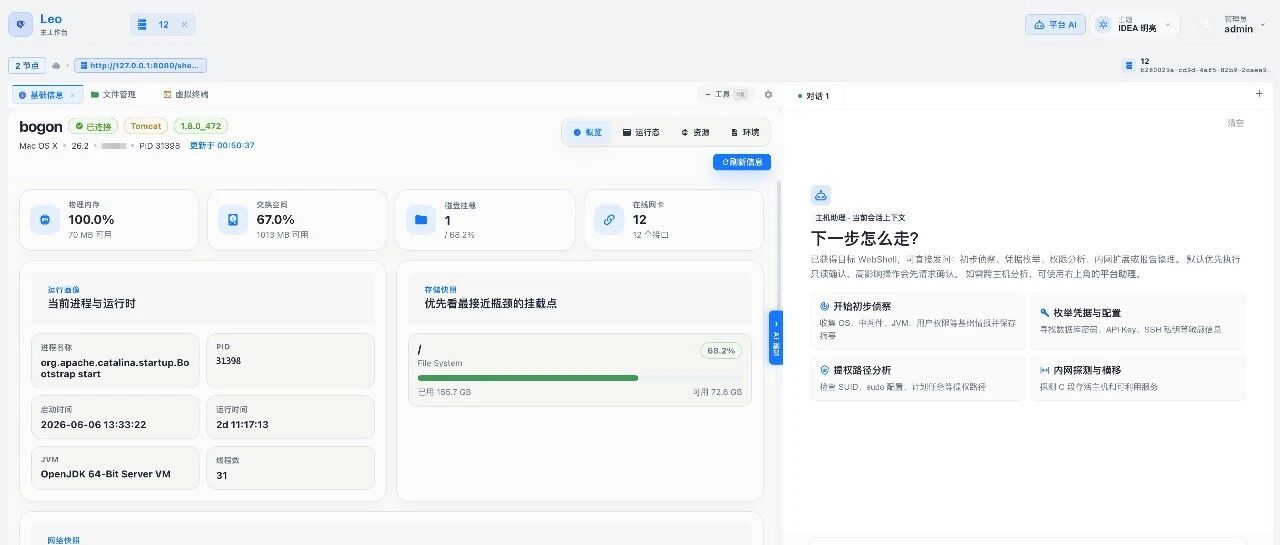
Task: Choose the 开始初步侦察 suggestion card
Action: tap(918, 321)
